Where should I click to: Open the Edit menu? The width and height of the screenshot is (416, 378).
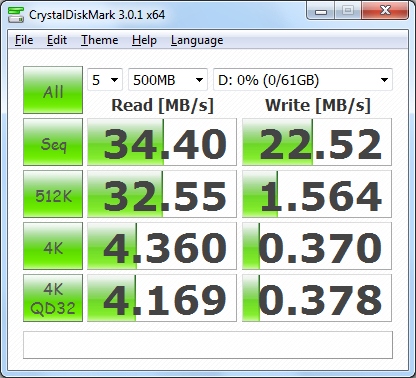[57, 40]
